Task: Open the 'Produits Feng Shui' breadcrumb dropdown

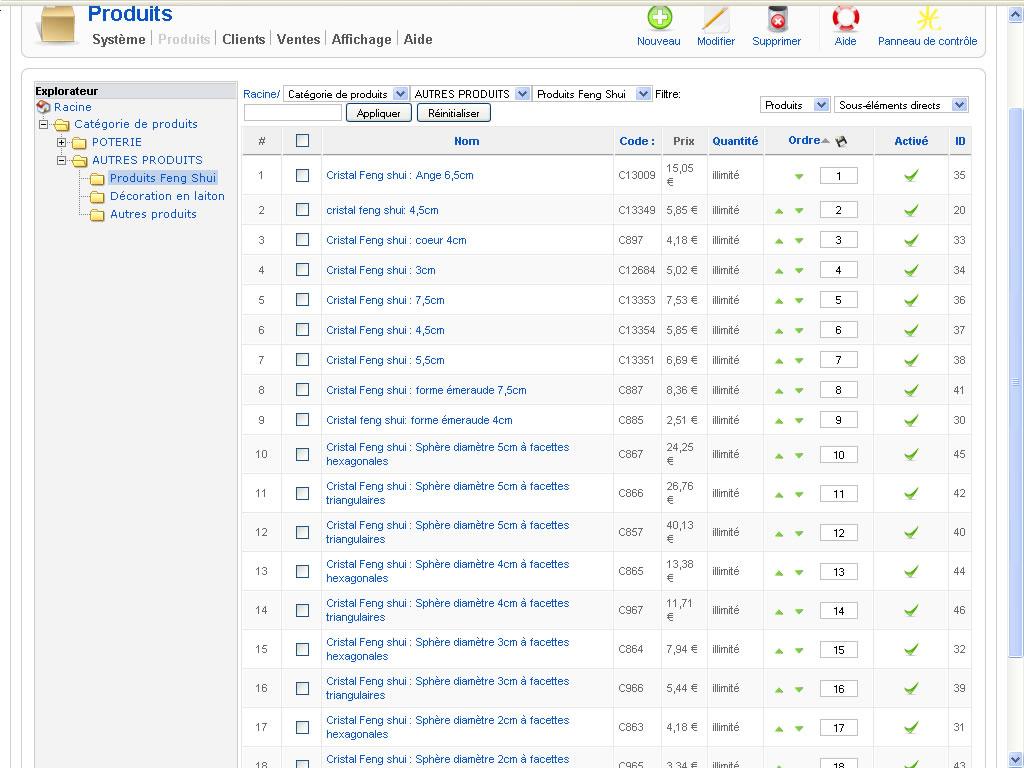Action: tap(592, 94)
